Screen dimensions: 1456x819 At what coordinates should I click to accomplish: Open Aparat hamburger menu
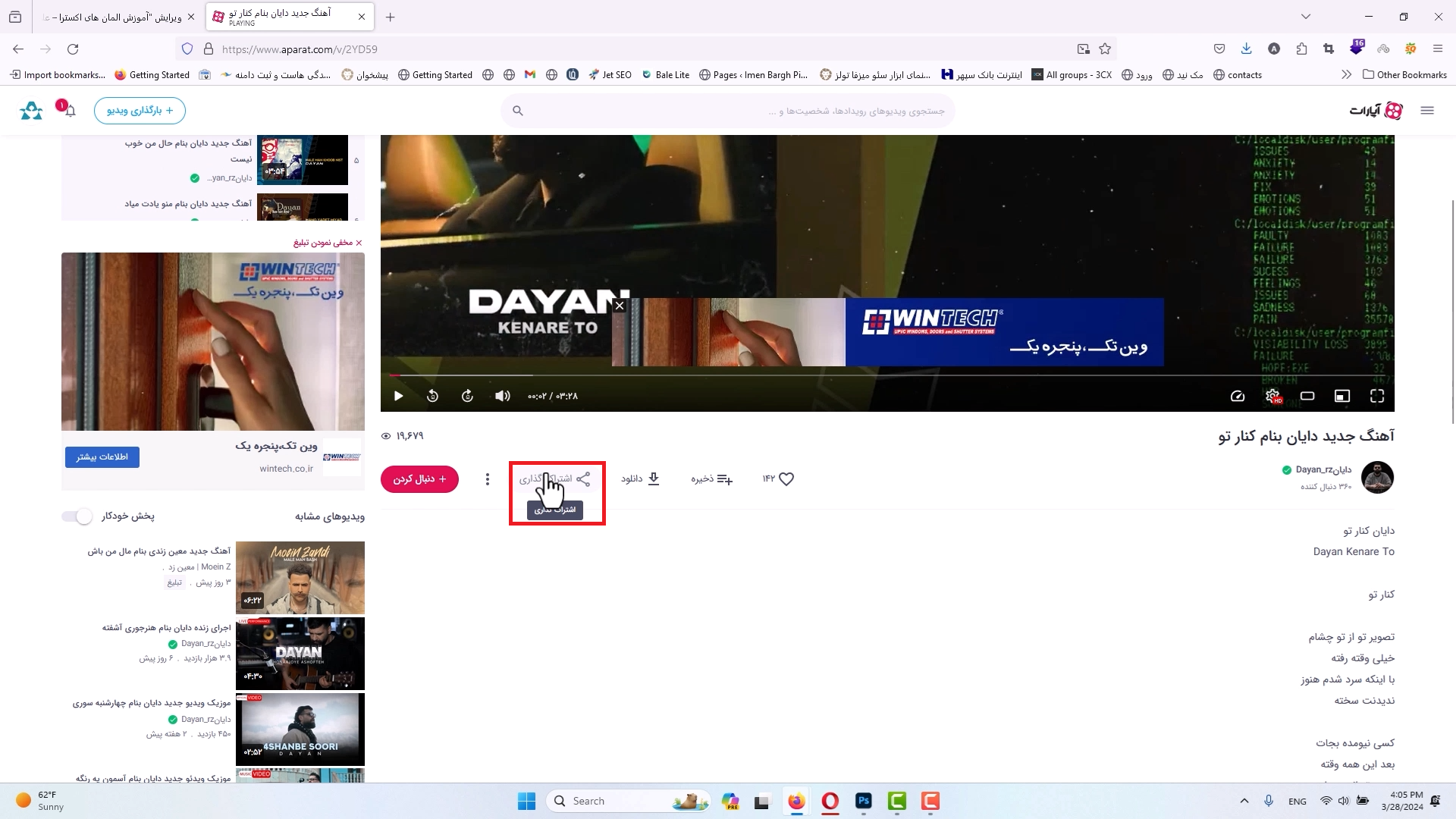click(x=1427, y=111)
